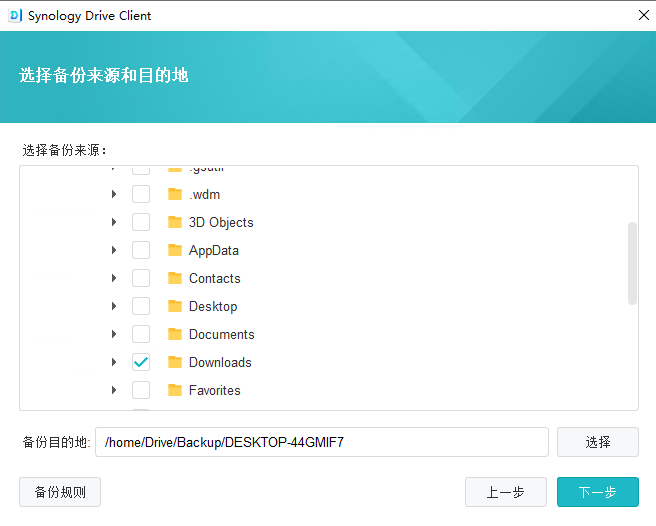Select the Documents folder name

point(222,334)
